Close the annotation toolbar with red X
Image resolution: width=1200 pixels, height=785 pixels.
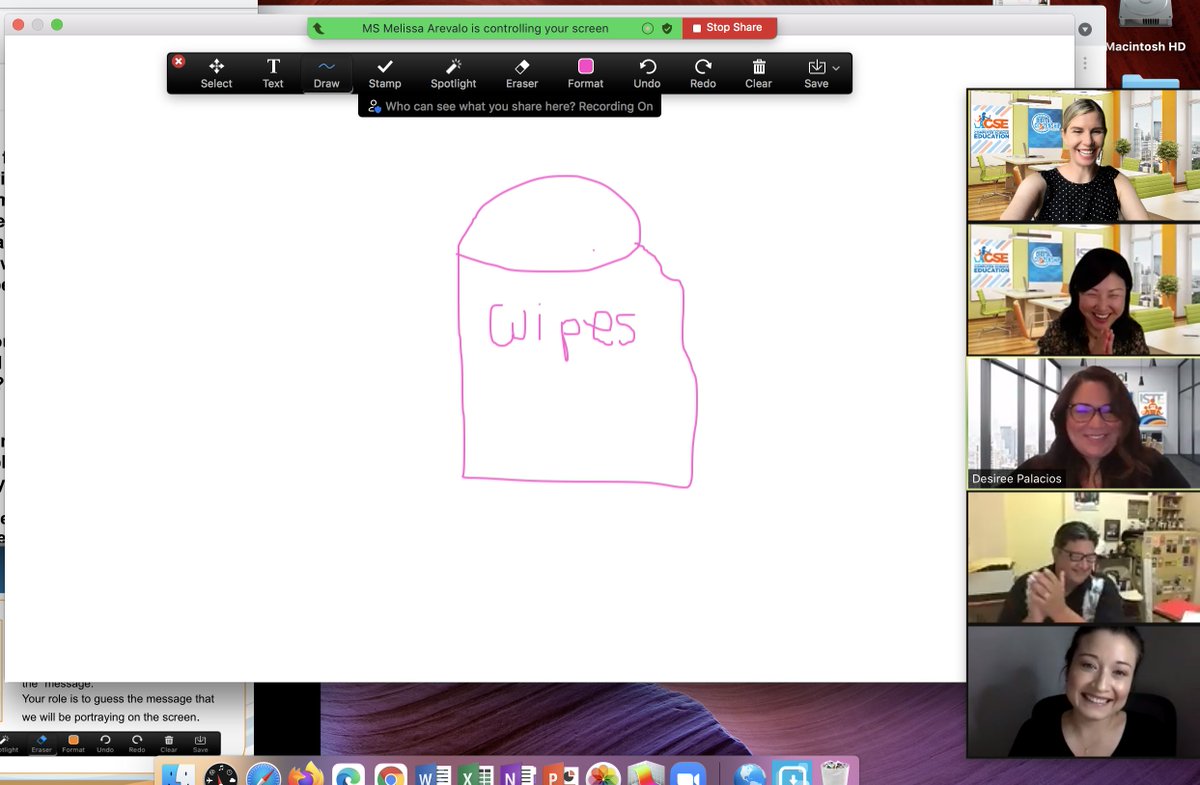[x=178, y=61]
